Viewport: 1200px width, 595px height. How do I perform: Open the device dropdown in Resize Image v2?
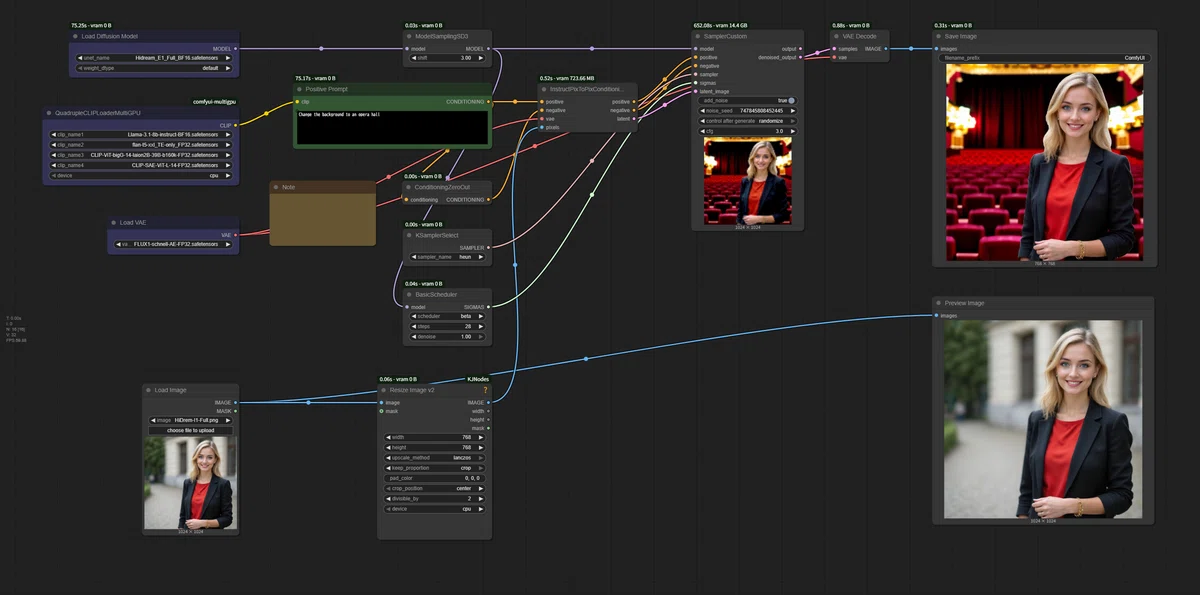(434, 509)
